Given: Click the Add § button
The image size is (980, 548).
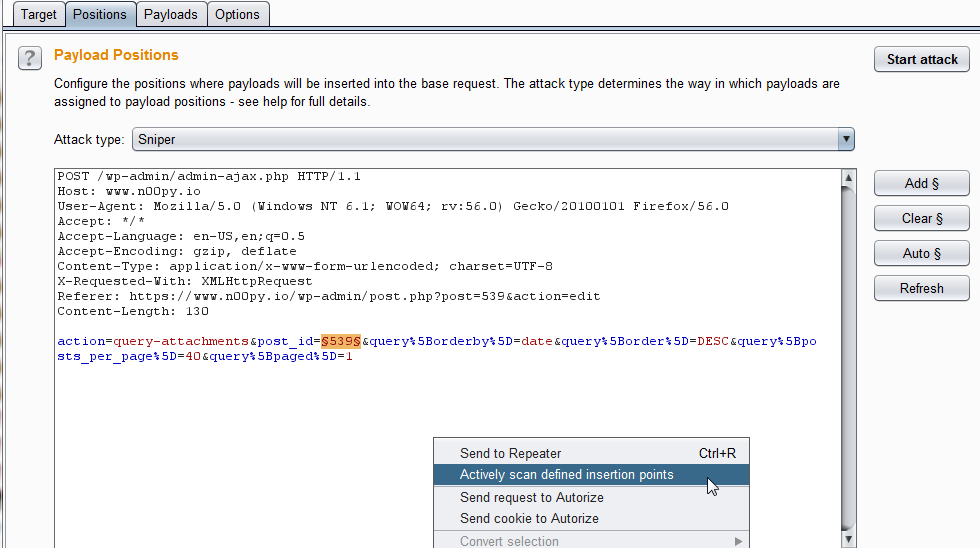Looking at the screenshot, I should 922,183.
